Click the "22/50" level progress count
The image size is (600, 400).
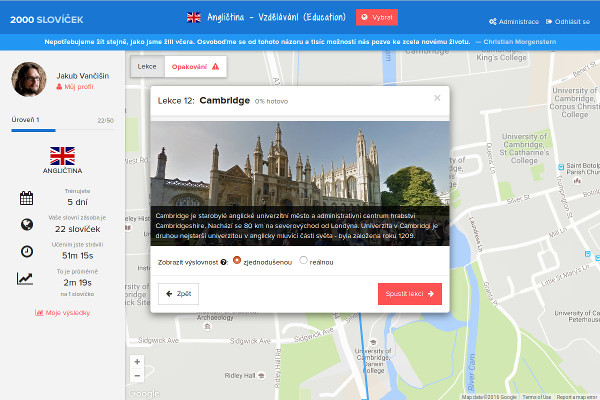[105, 121]
